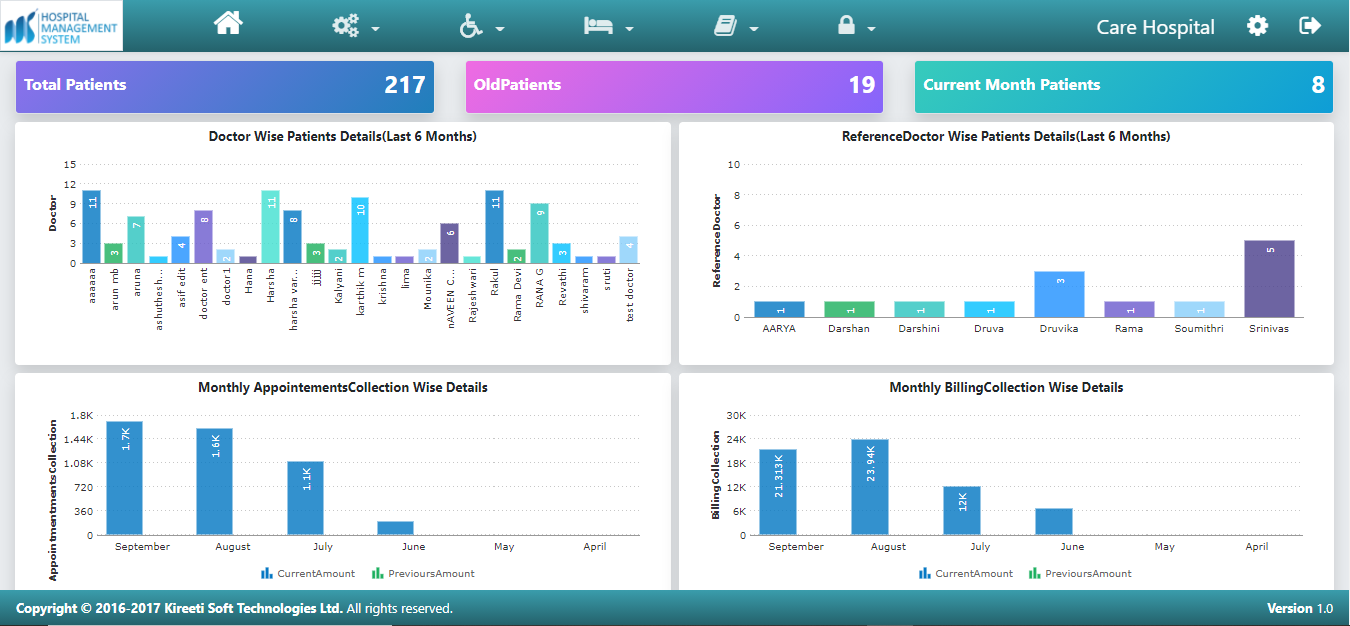Click the August bar in Billing chart
The height and width of the screenshot is (626, 1350).
870,487
